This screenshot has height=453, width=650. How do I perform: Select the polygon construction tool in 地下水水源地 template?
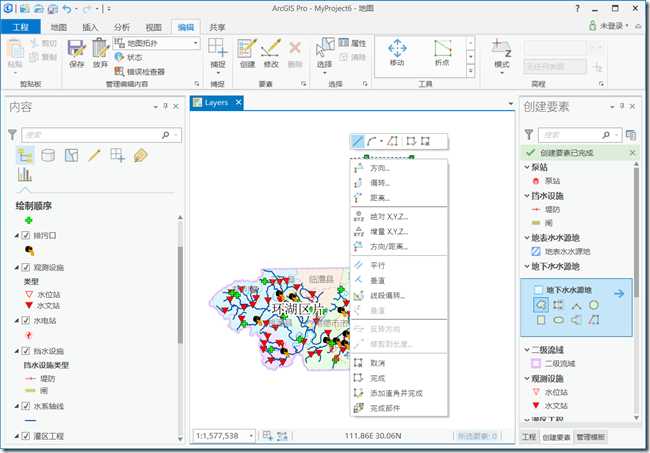click(x=541, y=305)
